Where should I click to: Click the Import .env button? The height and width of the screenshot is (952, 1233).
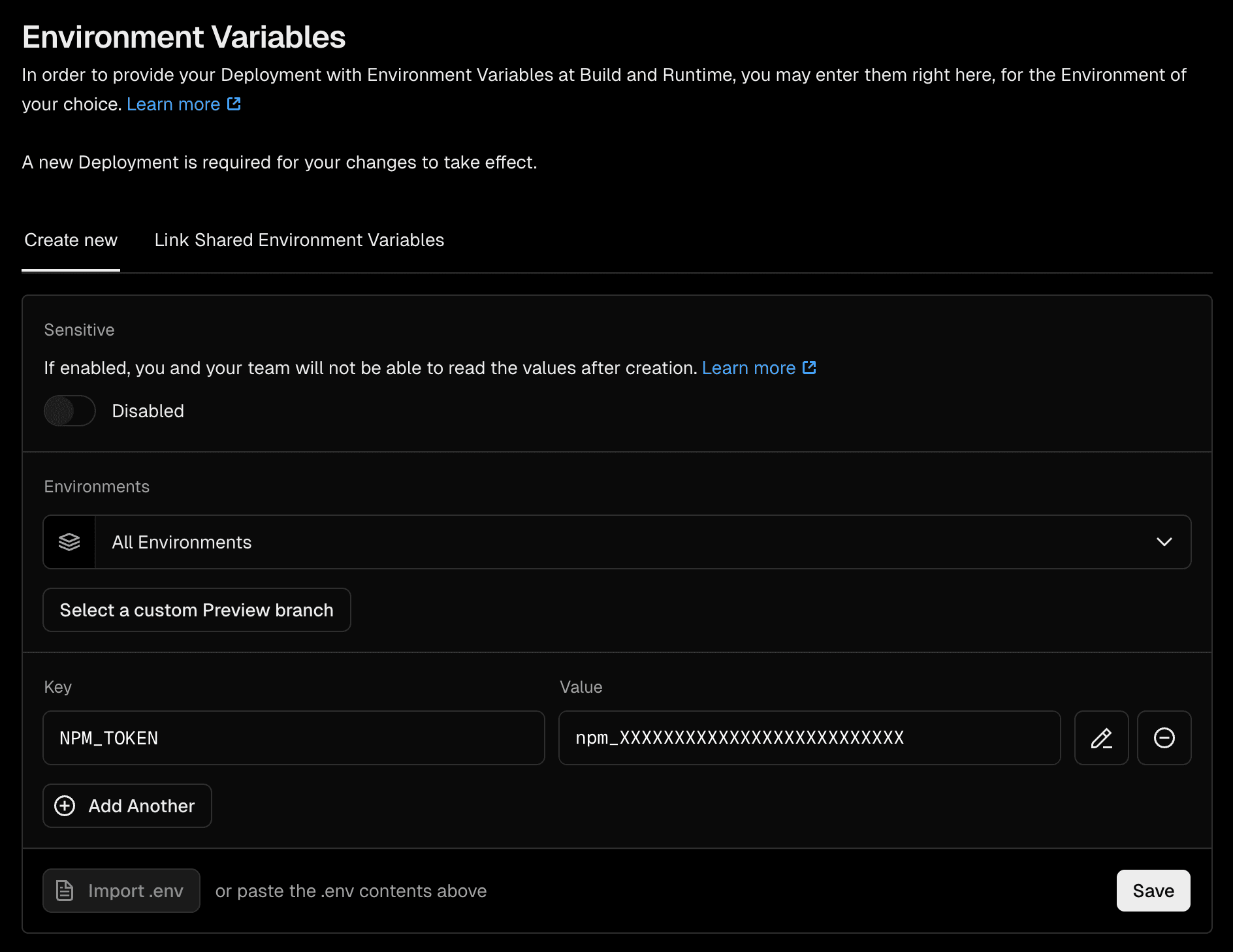point(121,891)
